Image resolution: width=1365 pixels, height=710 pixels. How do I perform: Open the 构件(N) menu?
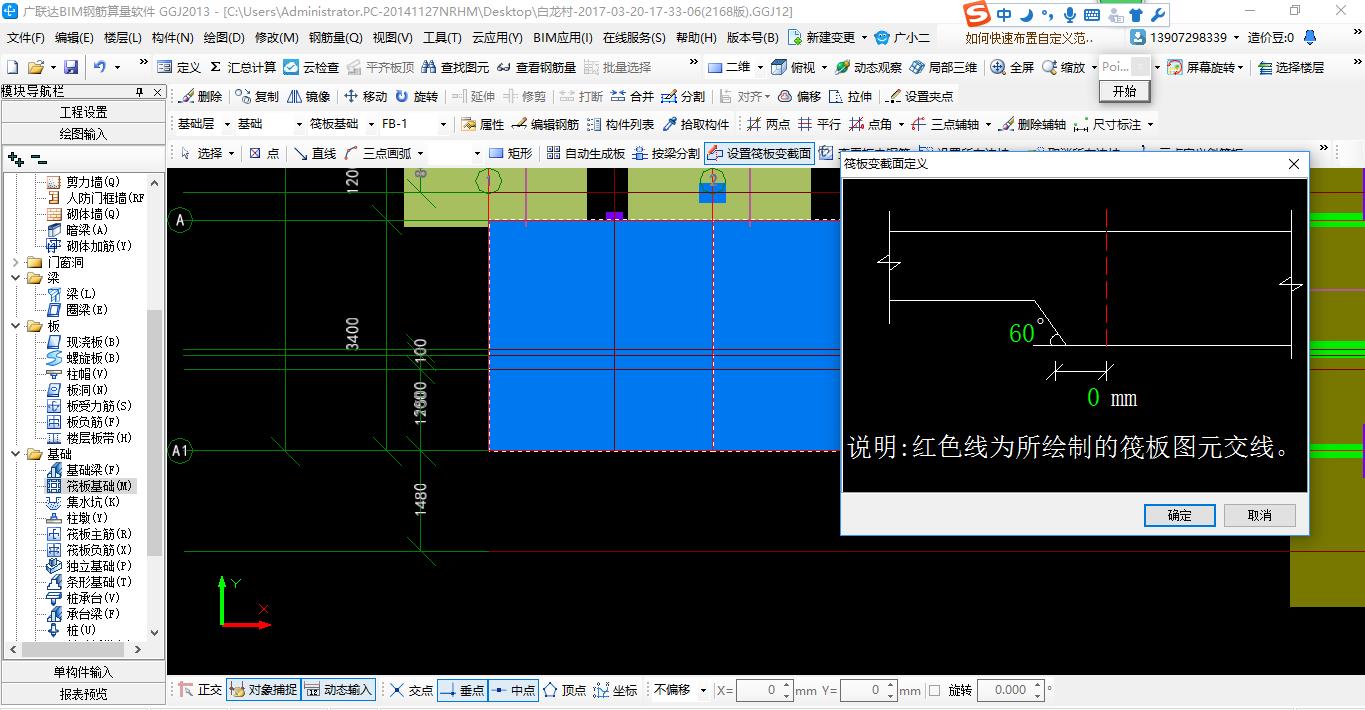(173, 38)
